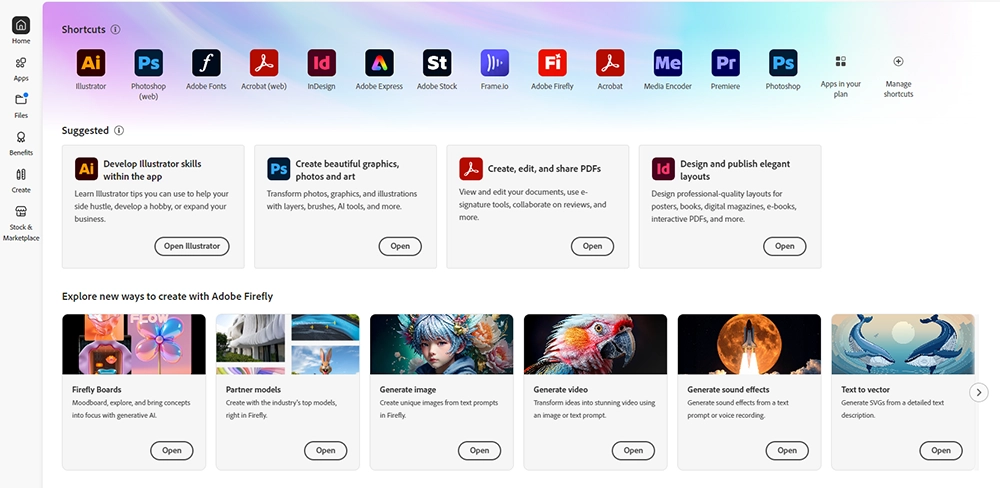
Task: Open the Acrobat desktop shortcut
Action: (x=610, y=63)
